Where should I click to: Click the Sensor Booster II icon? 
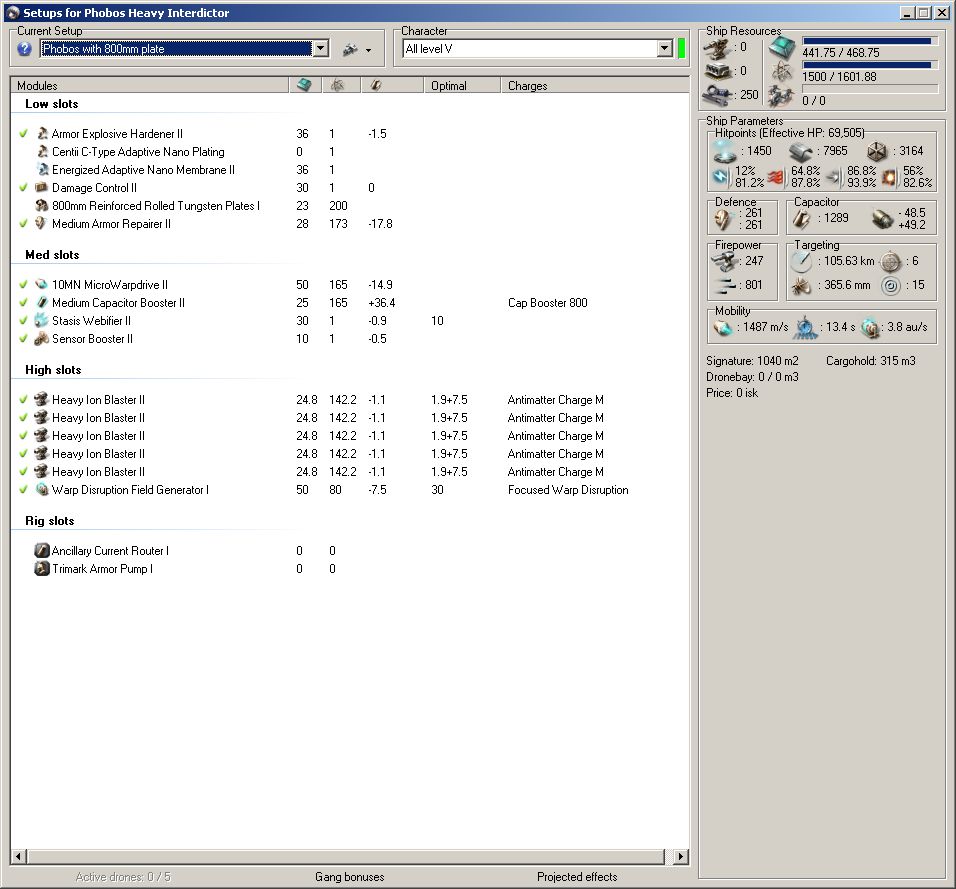coord(41,338)
